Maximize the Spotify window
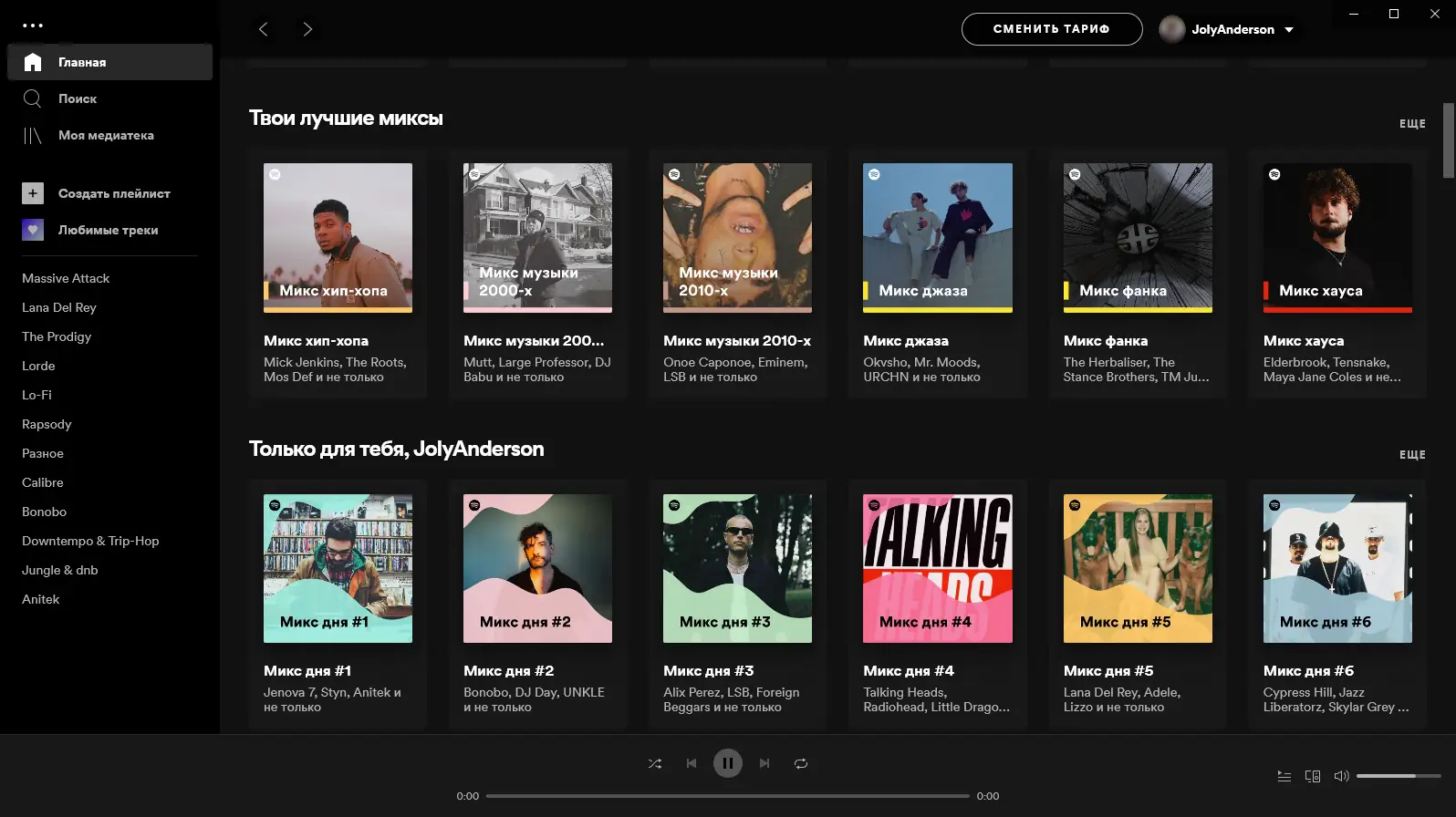This screenshot has height=817, width=1456. click(x=1394, y=14)
